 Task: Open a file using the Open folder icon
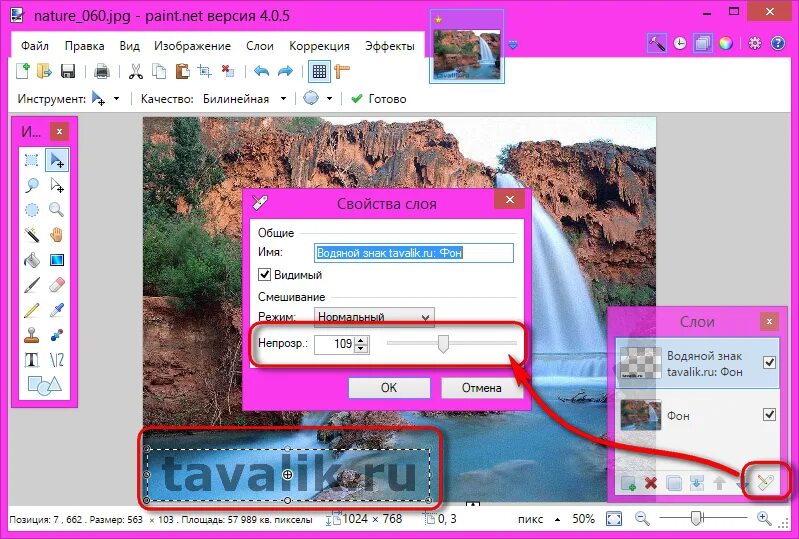[45, 71]
